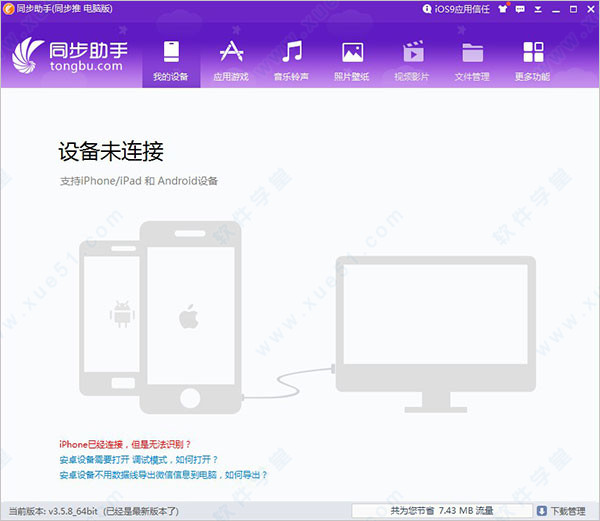Click the tongbu.com logo
The image size is (600, 521).
click(x=70, y=55)
